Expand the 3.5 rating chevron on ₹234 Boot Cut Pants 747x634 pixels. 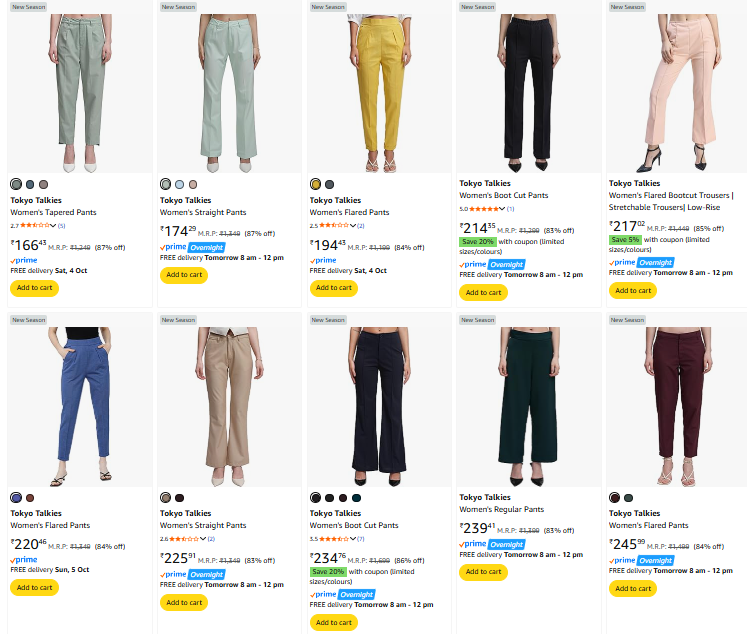(353, 539)
